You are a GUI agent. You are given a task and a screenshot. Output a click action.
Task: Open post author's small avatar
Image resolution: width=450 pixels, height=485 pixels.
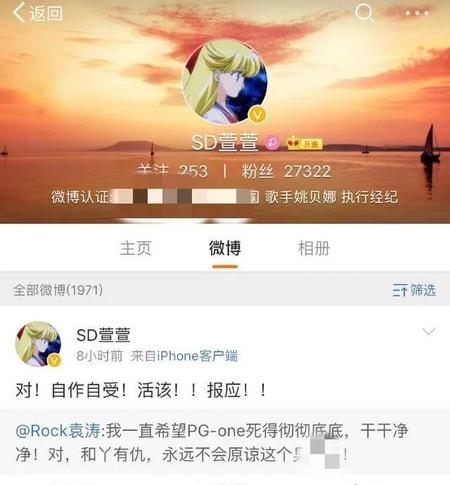tap(38, 344)
